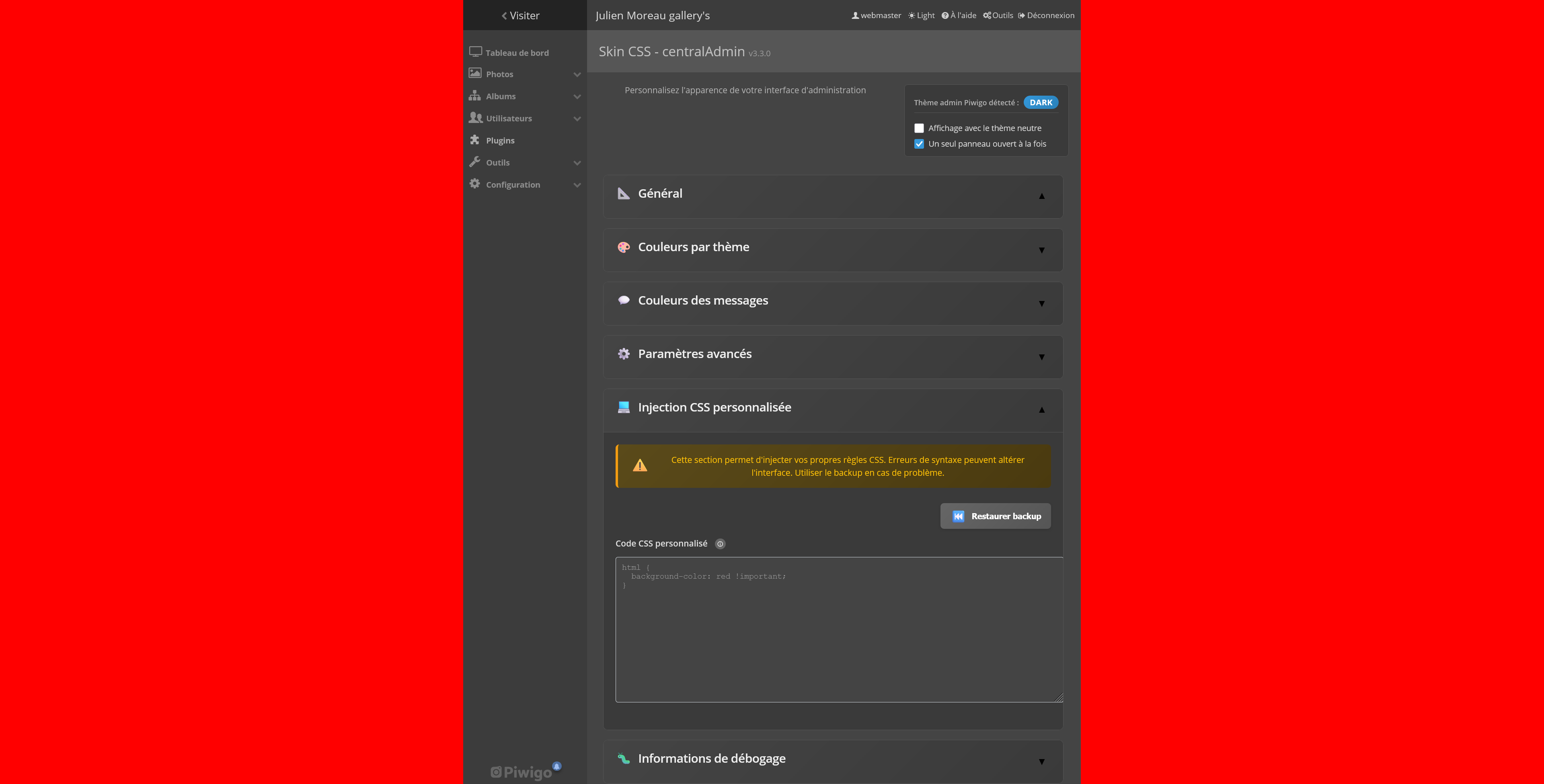
Task: Click the gear icon of Paramètres avancés
Action: pyautogui.click(x=623, y=354)
